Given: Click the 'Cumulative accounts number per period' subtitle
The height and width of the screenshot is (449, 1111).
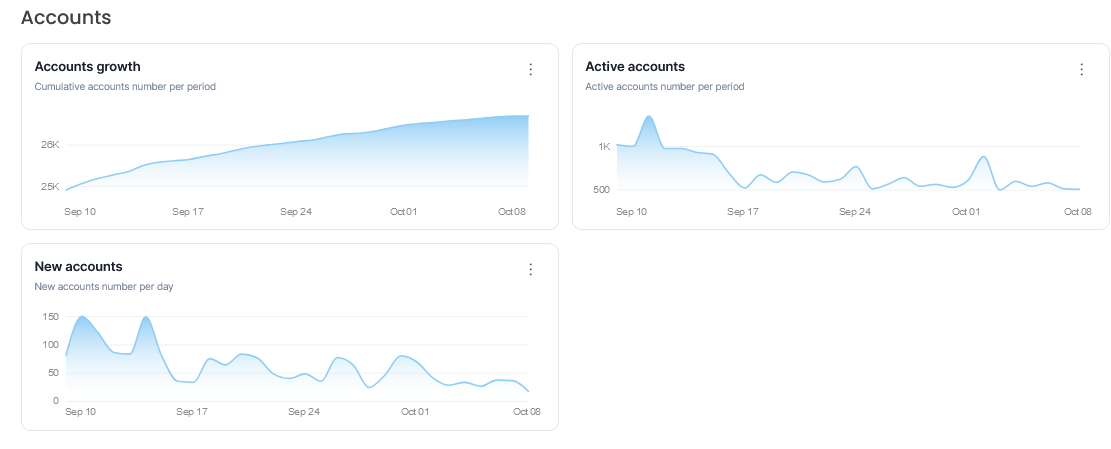Looking at the screenshot, I should [125, 87].
